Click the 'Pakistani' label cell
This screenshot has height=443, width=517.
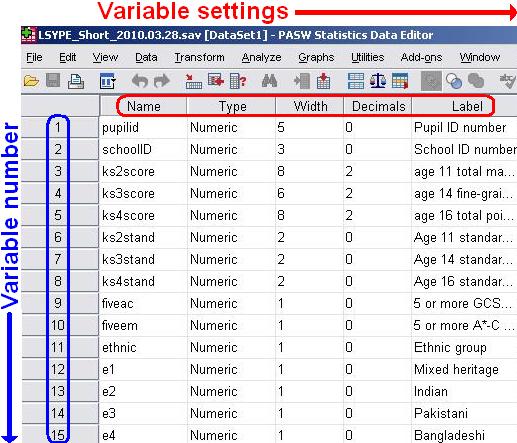465,413
